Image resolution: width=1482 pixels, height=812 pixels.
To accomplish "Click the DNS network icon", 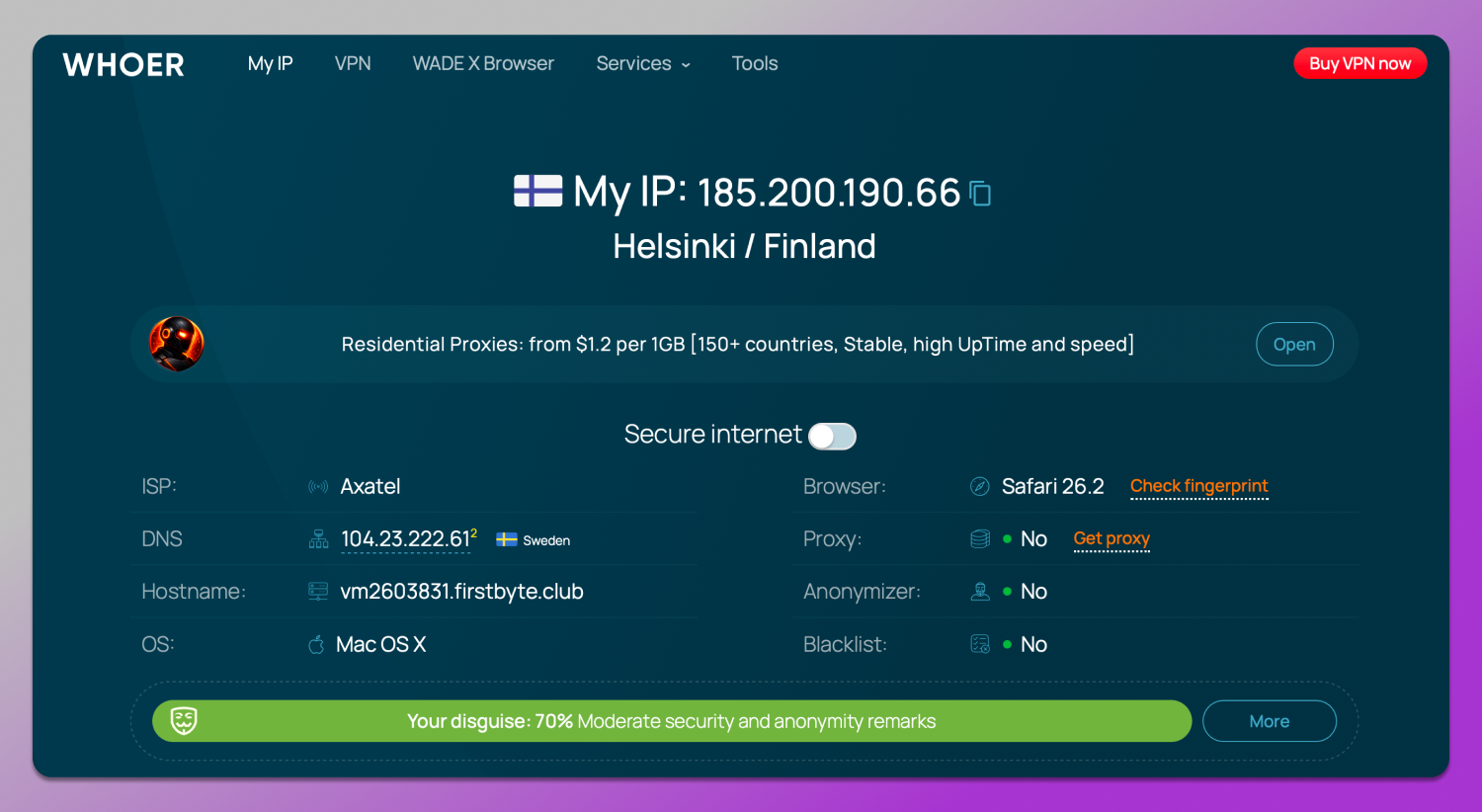I will click(318, 539).
